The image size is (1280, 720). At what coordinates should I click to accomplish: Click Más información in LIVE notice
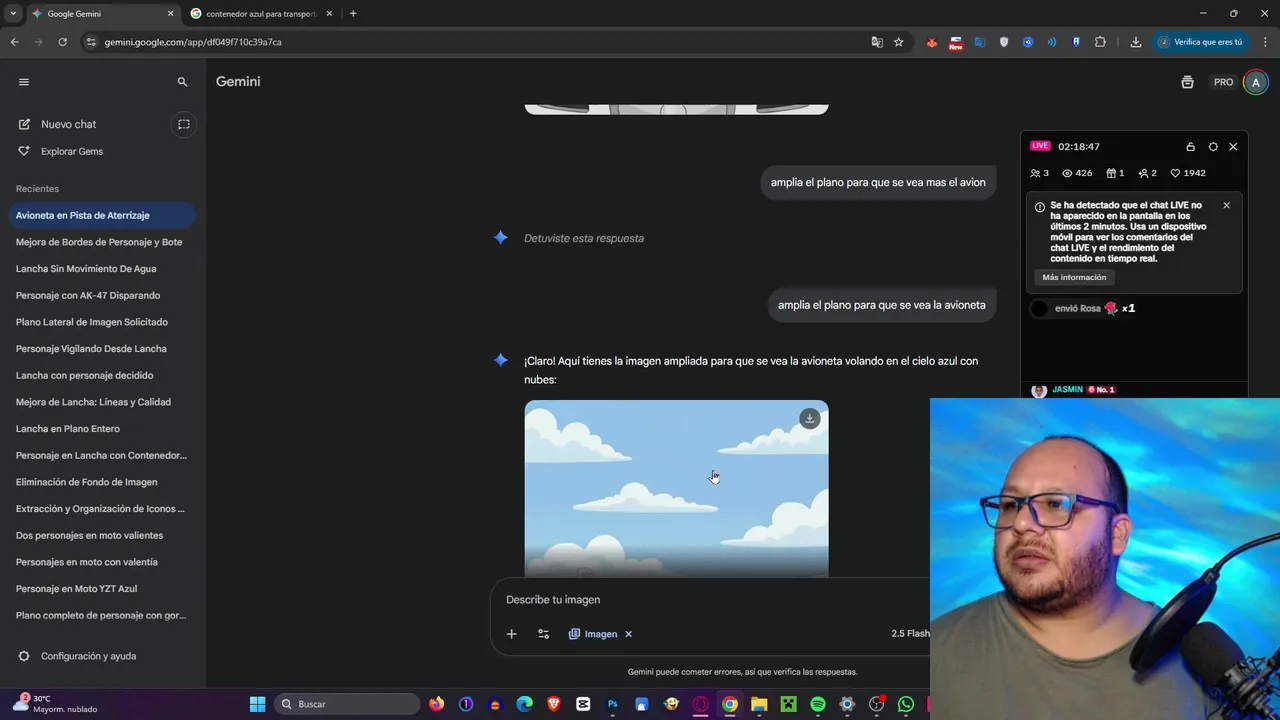click(1074, 277)
